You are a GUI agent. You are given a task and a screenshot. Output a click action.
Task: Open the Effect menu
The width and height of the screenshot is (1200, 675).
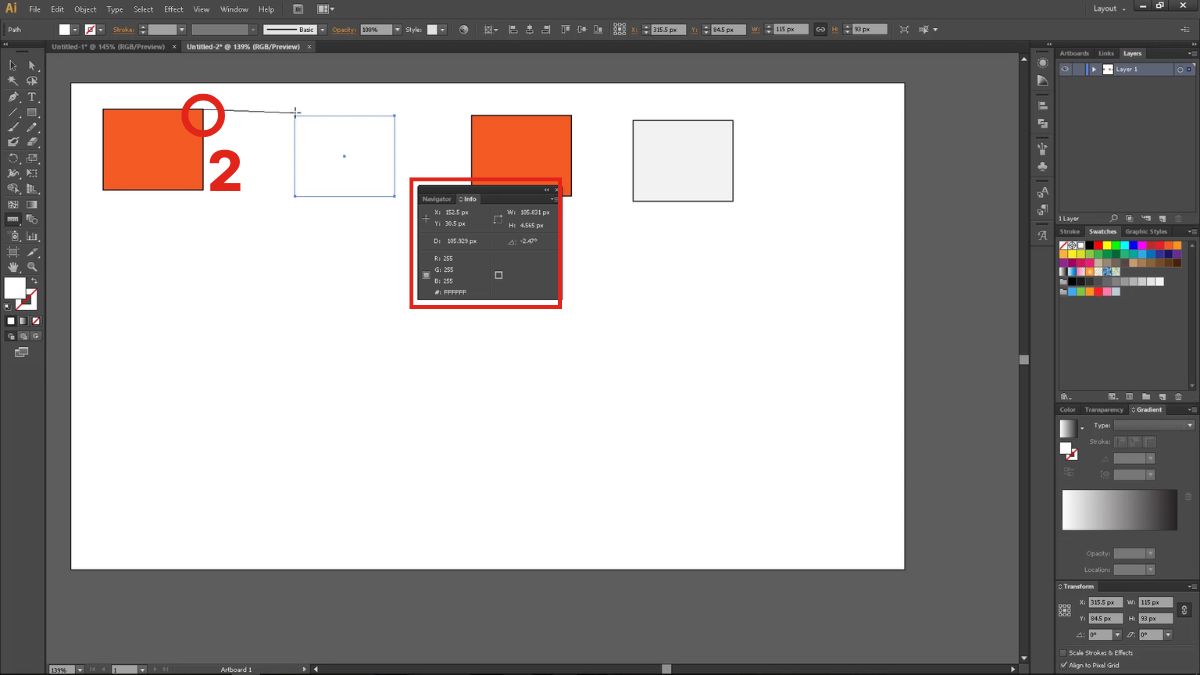point(174,9)
